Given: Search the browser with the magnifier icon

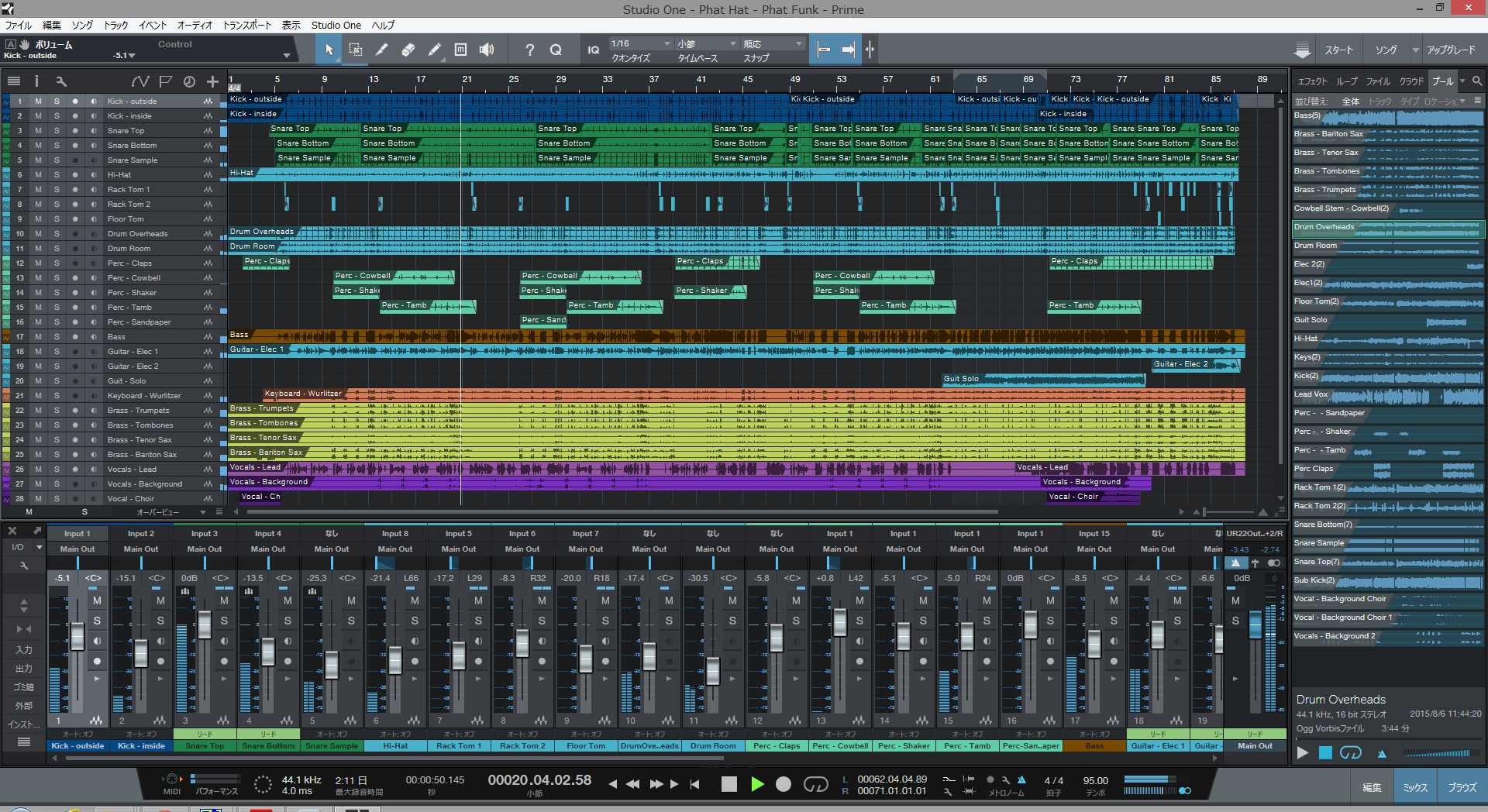Looking at the screenshot, I should coord(1477,81).
